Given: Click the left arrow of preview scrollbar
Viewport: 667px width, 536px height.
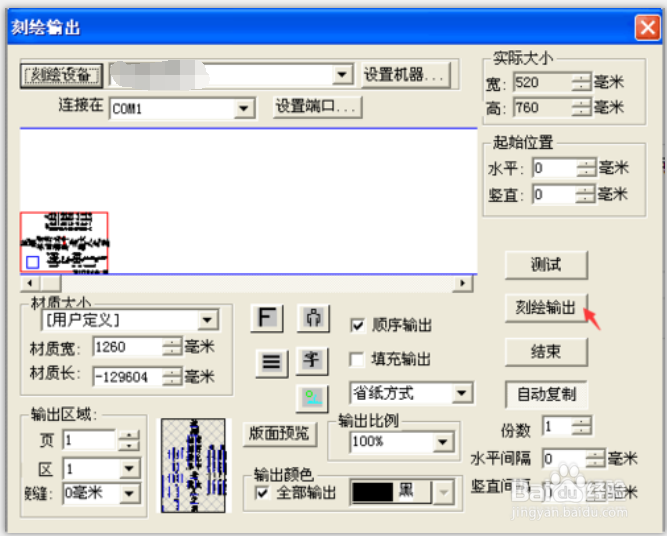Looking at the screenshot, I should (30, 283).
